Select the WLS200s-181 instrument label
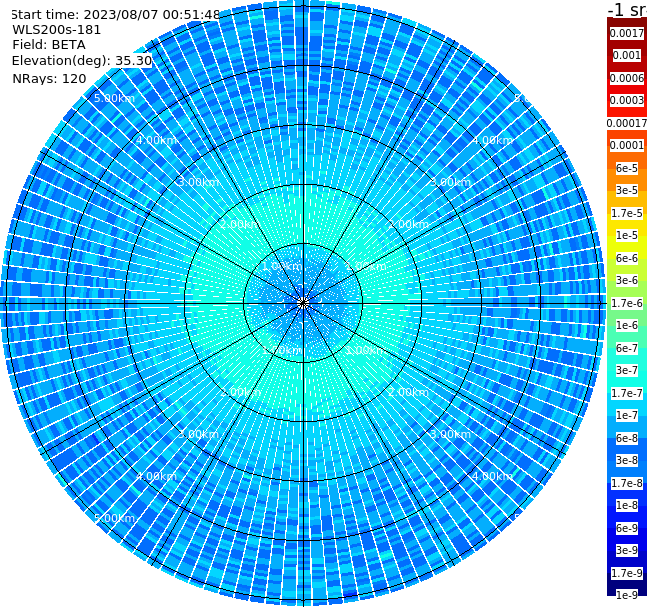 (x=57, y=30)
